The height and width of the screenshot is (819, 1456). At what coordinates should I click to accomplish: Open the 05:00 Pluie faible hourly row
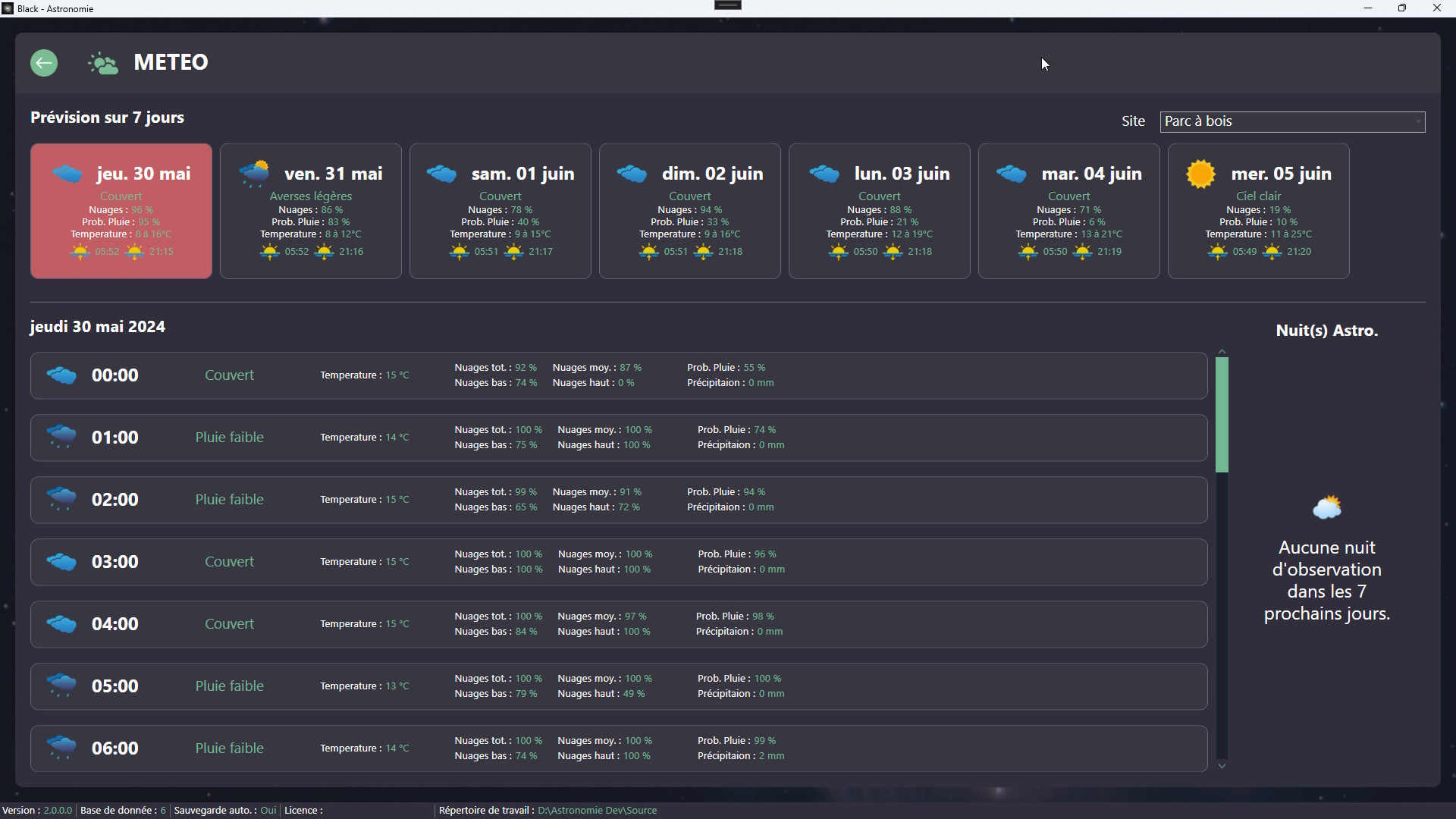tap(619, 687)
